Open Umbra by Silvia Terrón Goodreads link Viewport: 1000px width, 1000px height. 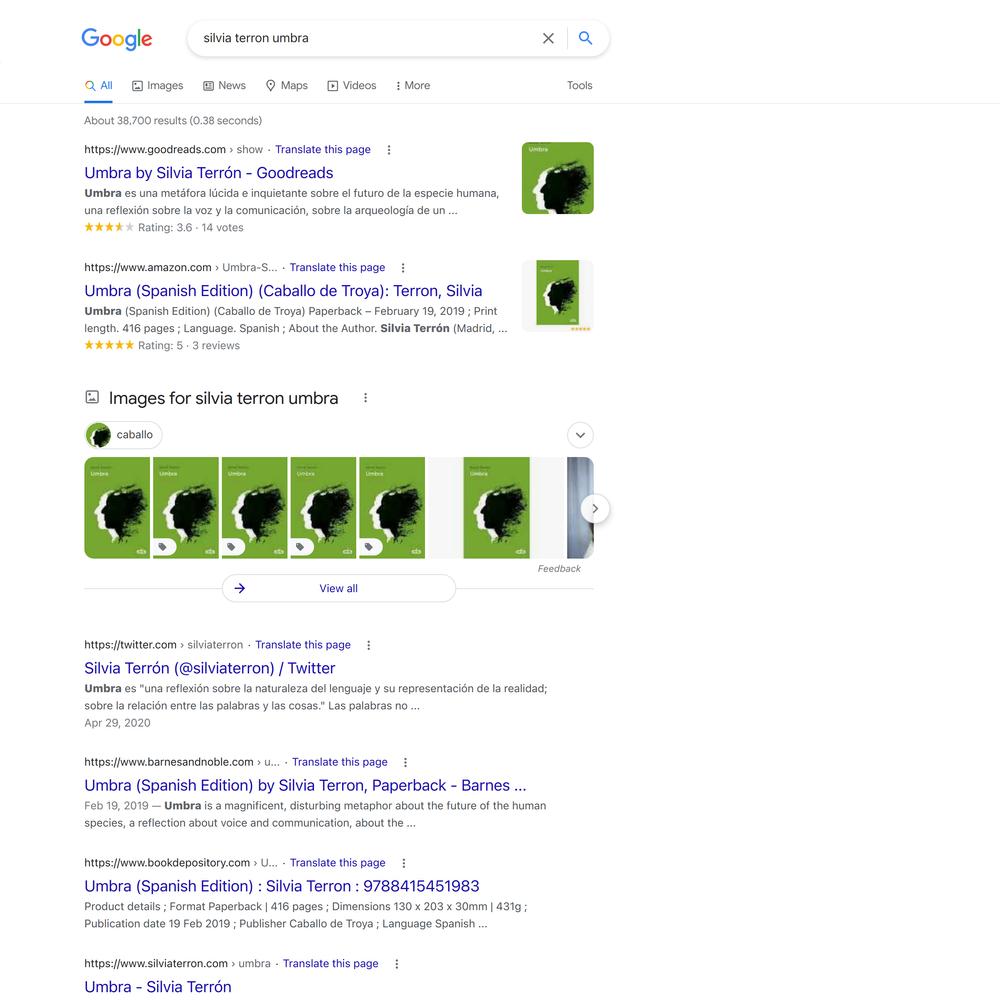pos(209,173)
